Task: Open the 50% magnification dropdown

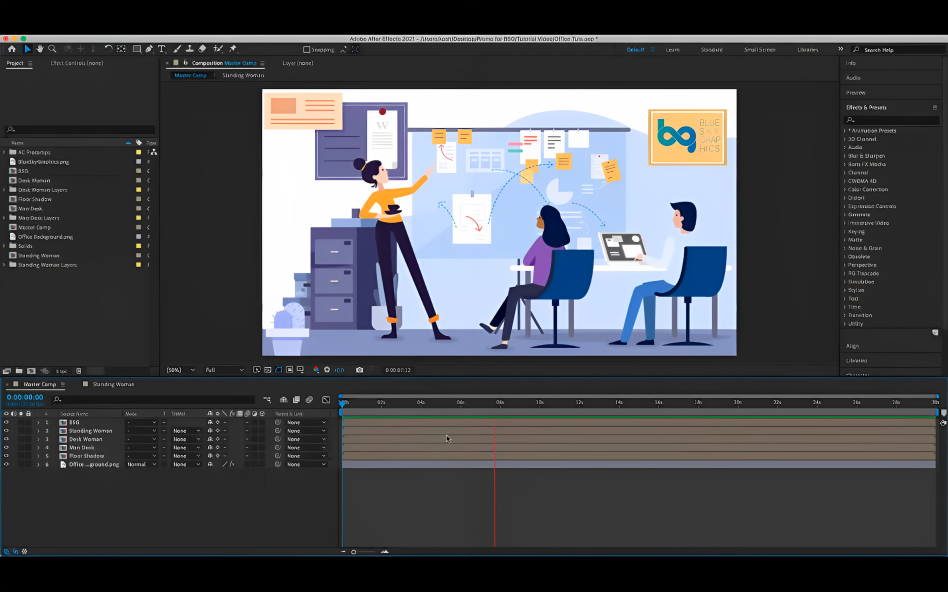Action: pyautogui.click(x=178, y=370)
